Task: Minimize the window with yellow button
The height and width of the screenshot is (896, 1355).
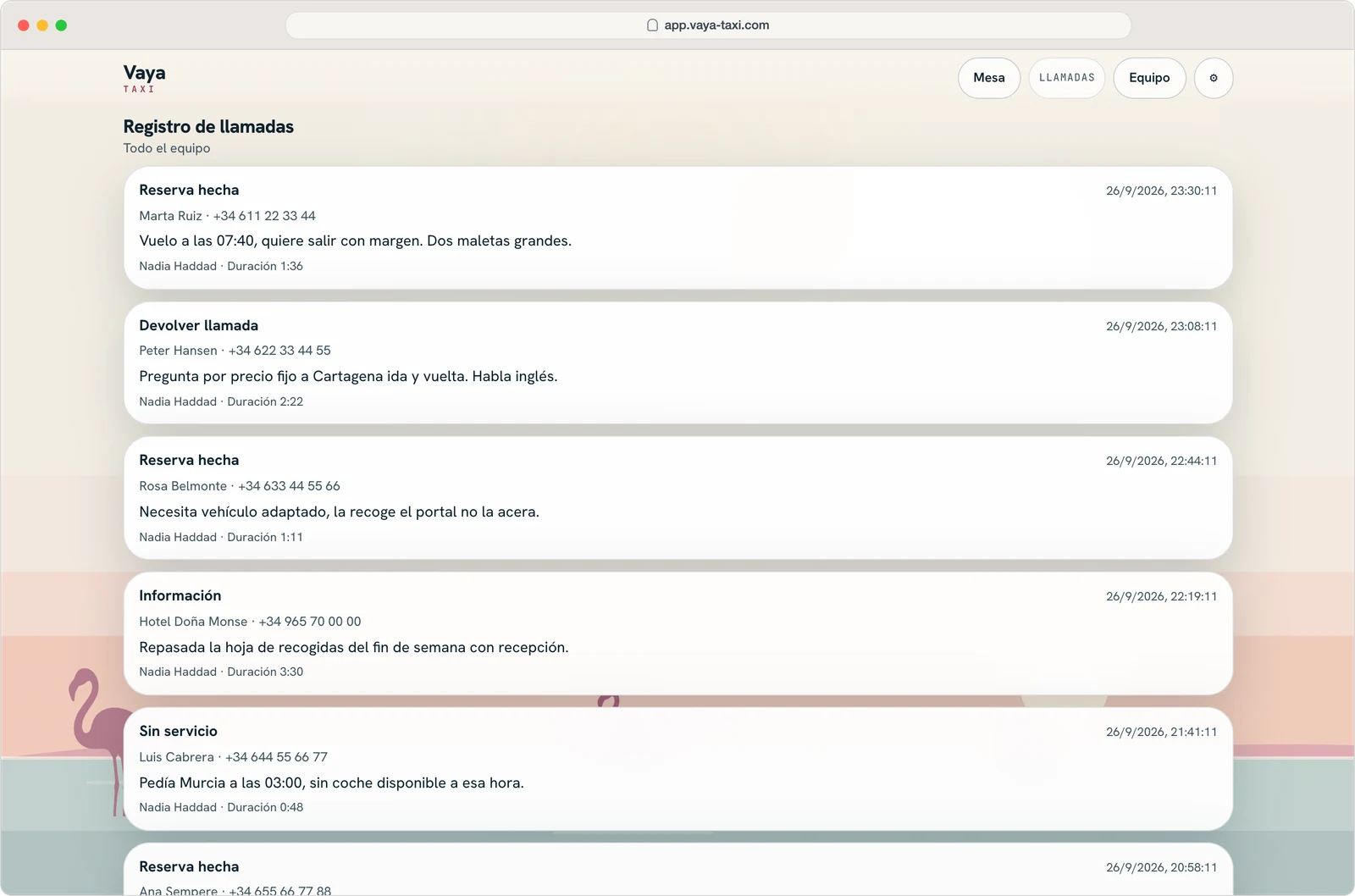Action: click(42, 25)
